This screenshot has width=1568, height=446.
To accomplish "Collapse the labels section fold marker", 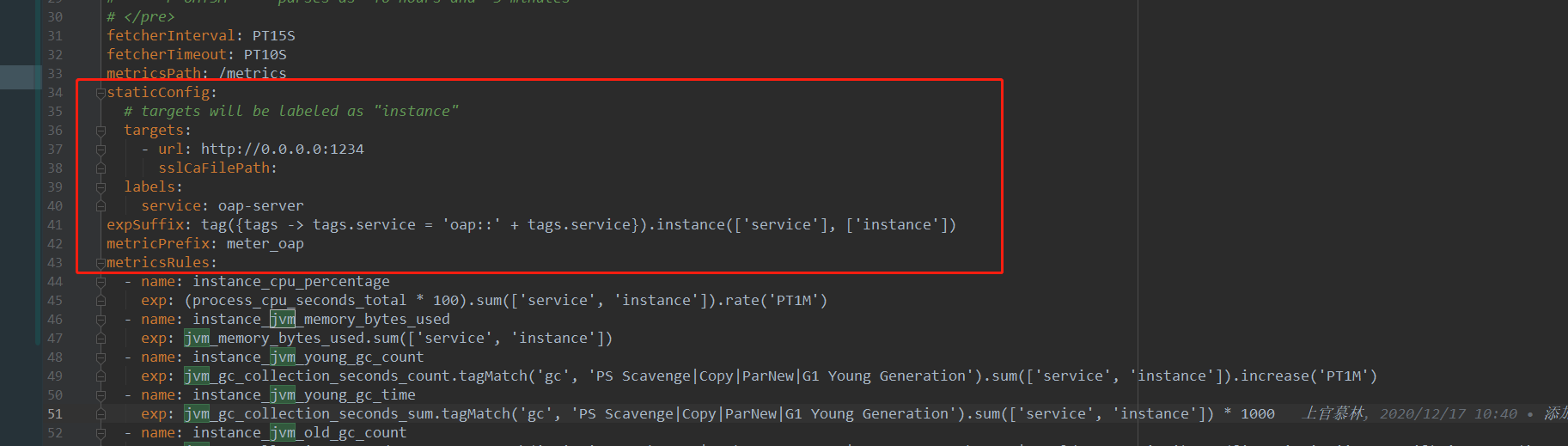I will coord(101,187).
